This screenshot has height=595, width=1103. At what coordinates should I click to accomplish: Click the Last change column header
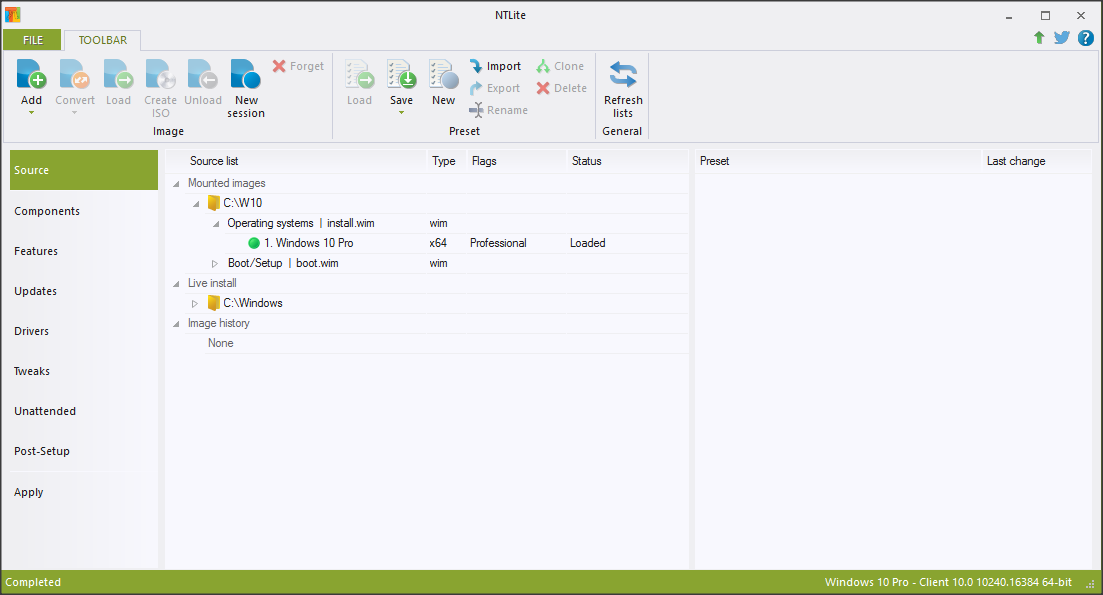click(1016, 161)
